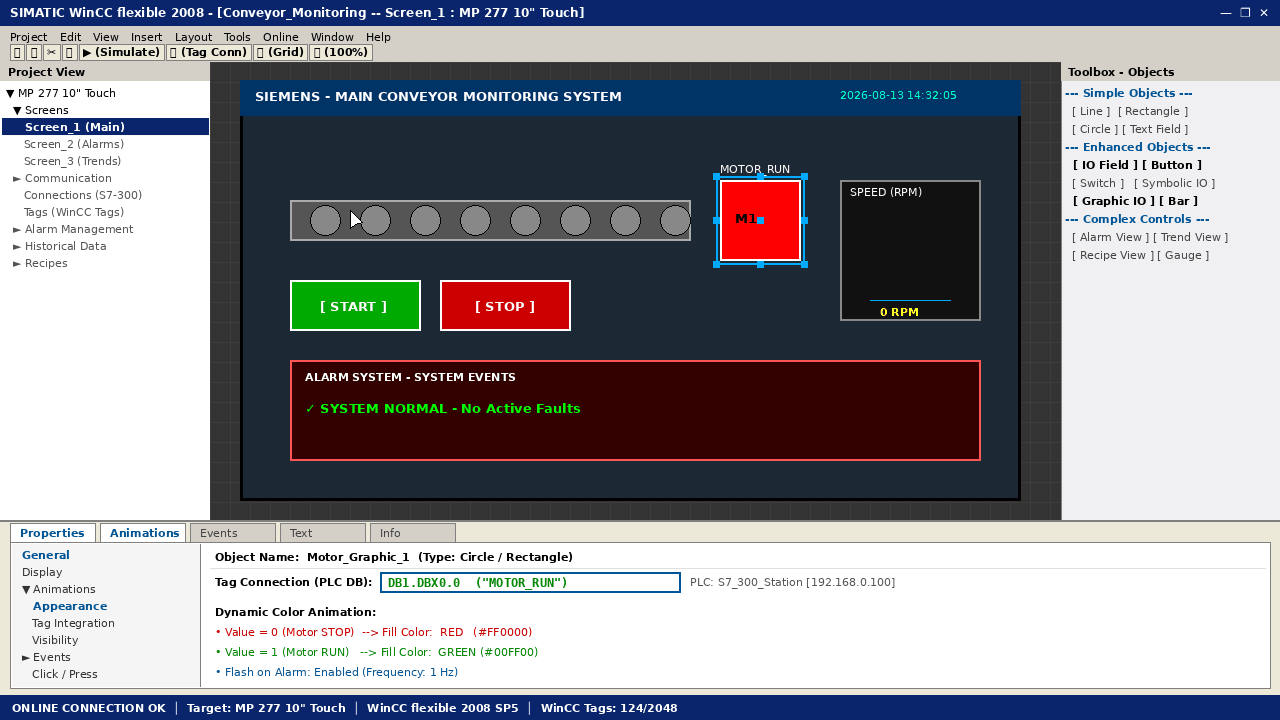1280x720 pixels.
Task: Open Connections (S7-300) item
Action: (x=83, y=195)
